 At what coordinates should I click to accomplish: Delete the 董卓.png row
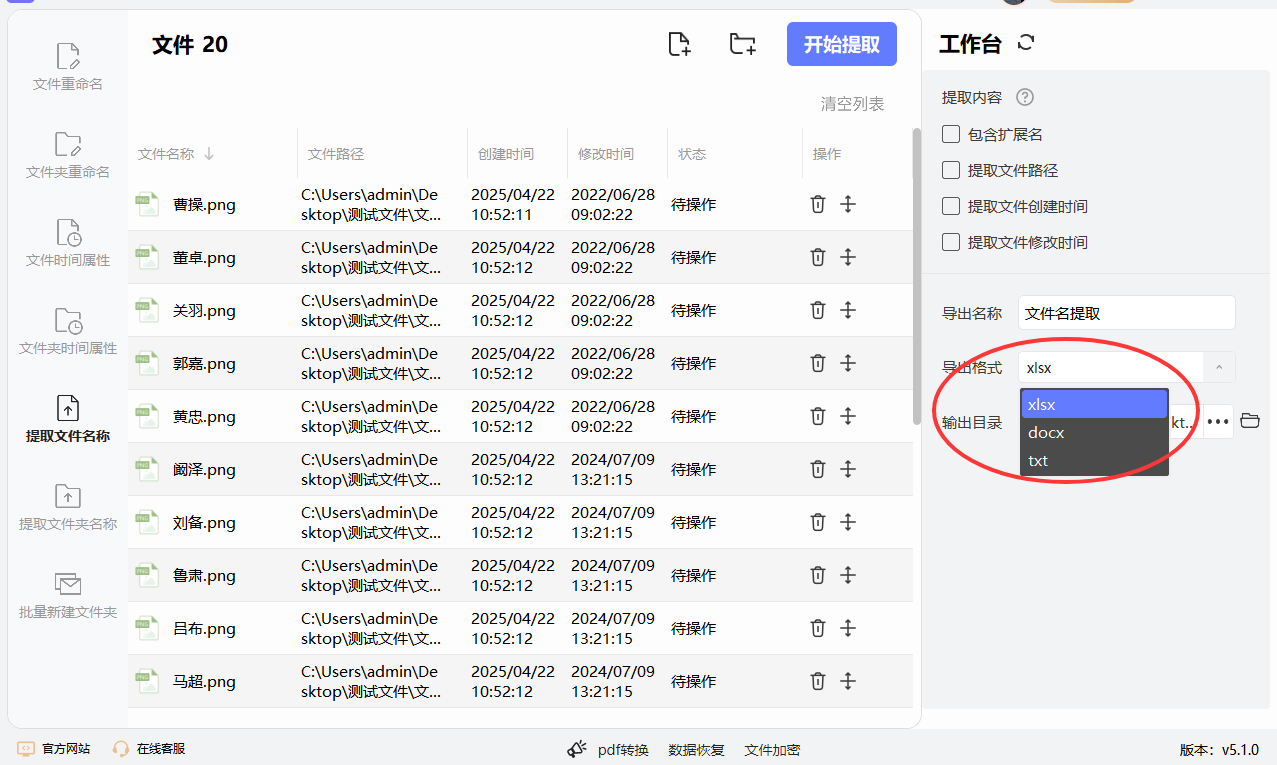pos(817,257)
